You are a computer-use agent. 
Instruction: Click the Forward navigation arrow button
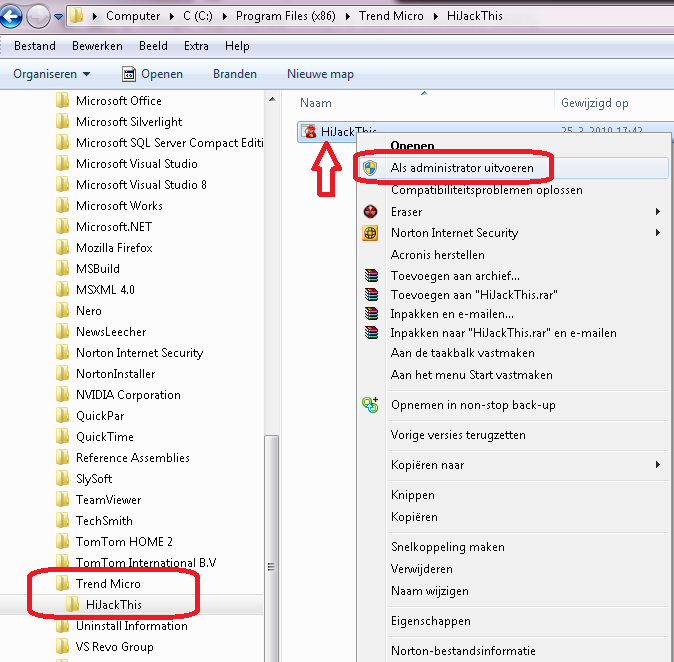[38, 17]
